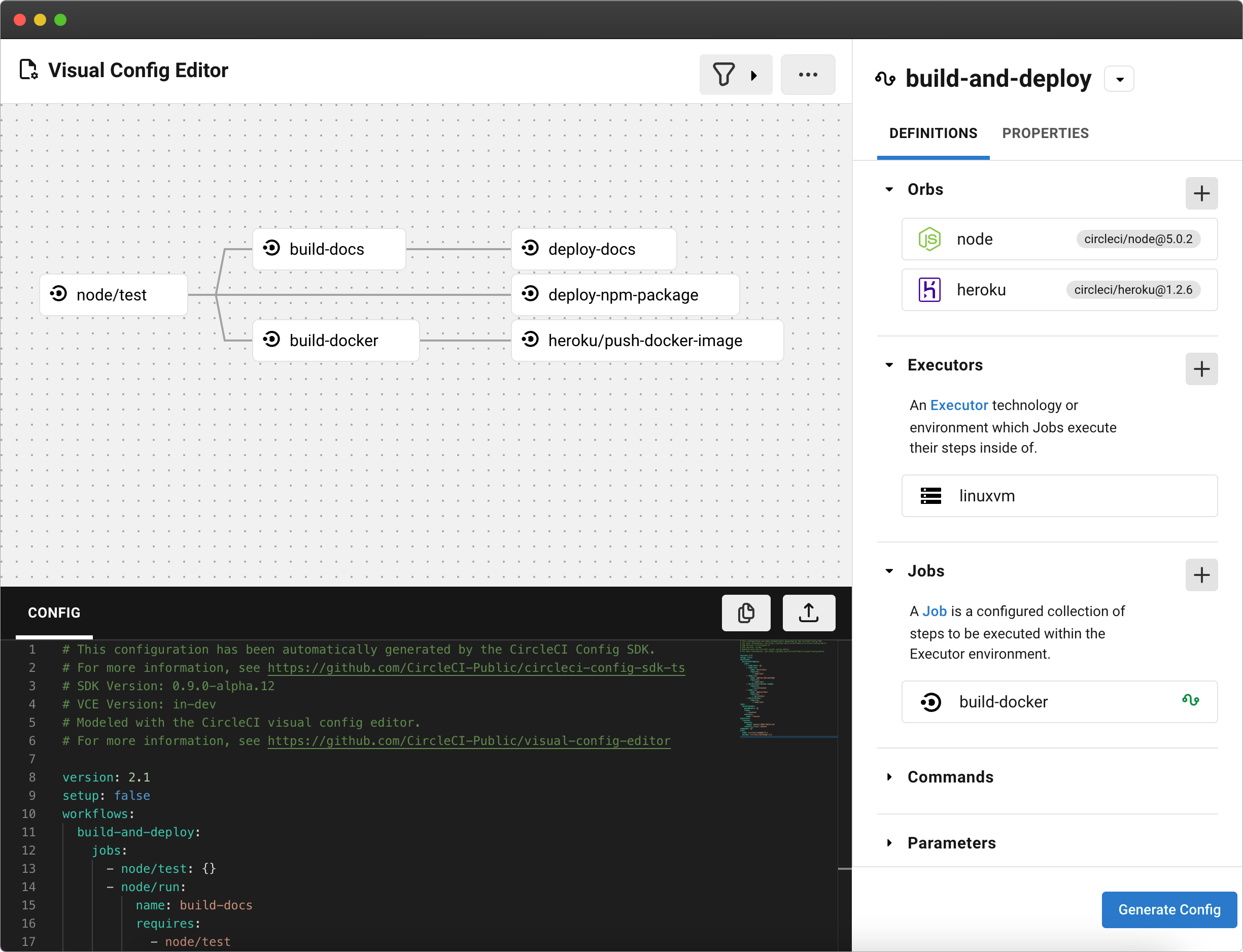The width and height of the screenshot is (1243, 952).
Task: Click the config code minimap
Action: coord(787,689)
